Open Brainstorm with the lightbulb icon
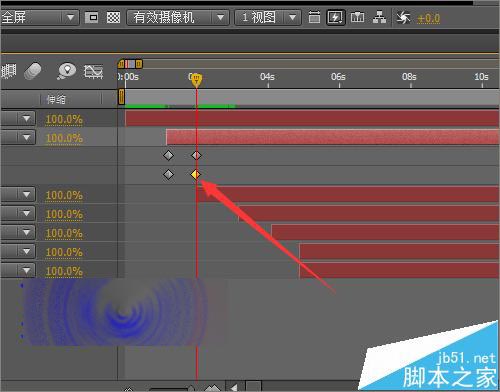The image size is (500, 392). click(x=66, y=71)
